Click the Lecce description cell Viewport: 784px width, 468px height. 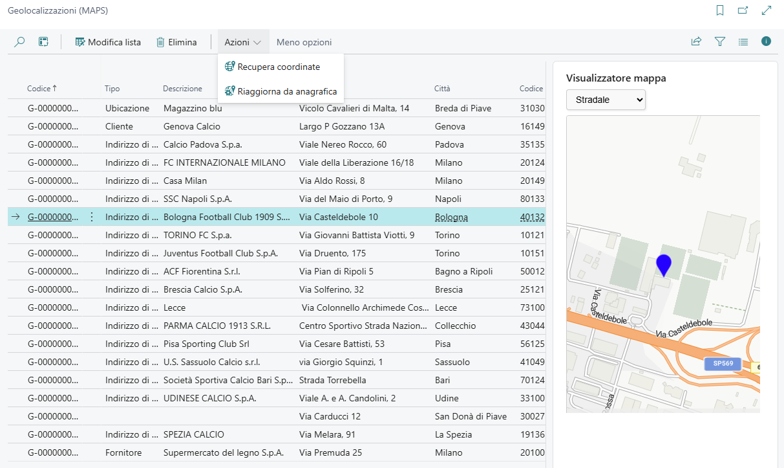(174, 308)
